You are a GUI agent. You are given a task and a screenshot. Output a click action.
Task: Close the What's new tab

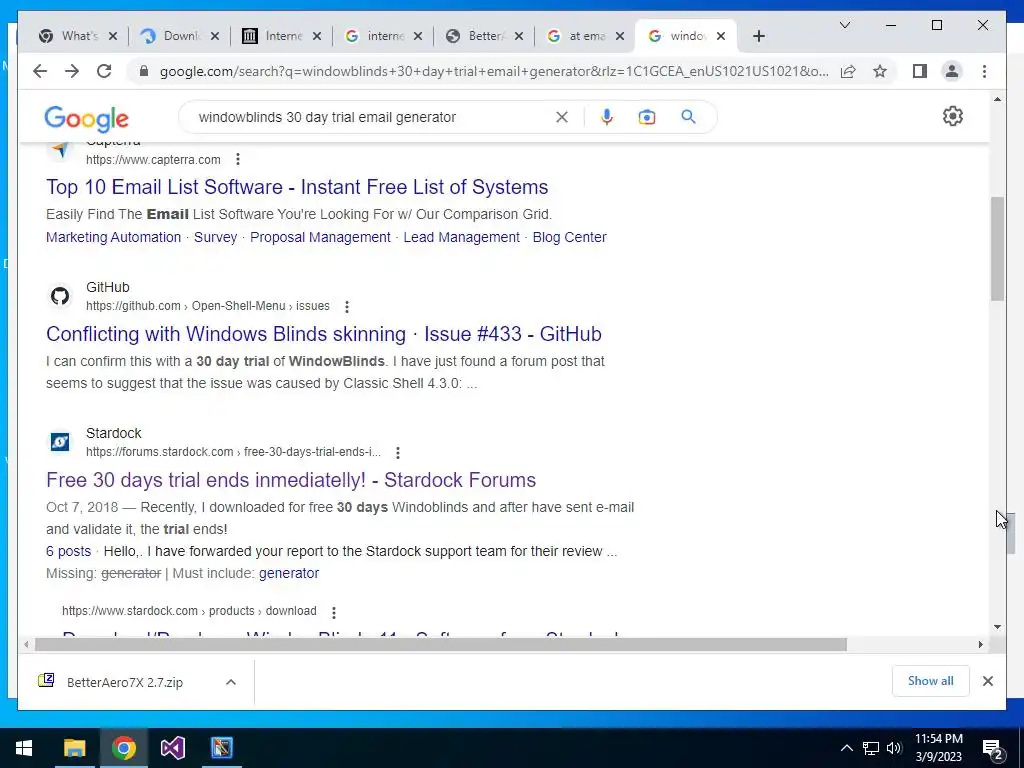(113, 36)
